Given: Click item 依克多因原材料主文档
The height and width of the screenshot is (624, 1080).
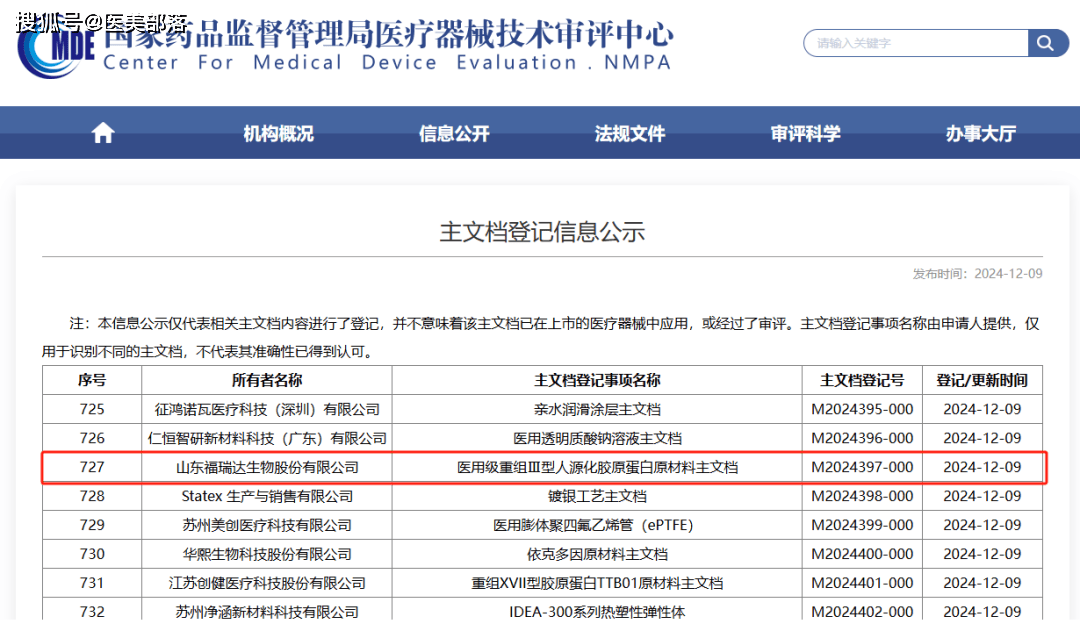Looking at the screenshot, I should [x=597, y=554].
